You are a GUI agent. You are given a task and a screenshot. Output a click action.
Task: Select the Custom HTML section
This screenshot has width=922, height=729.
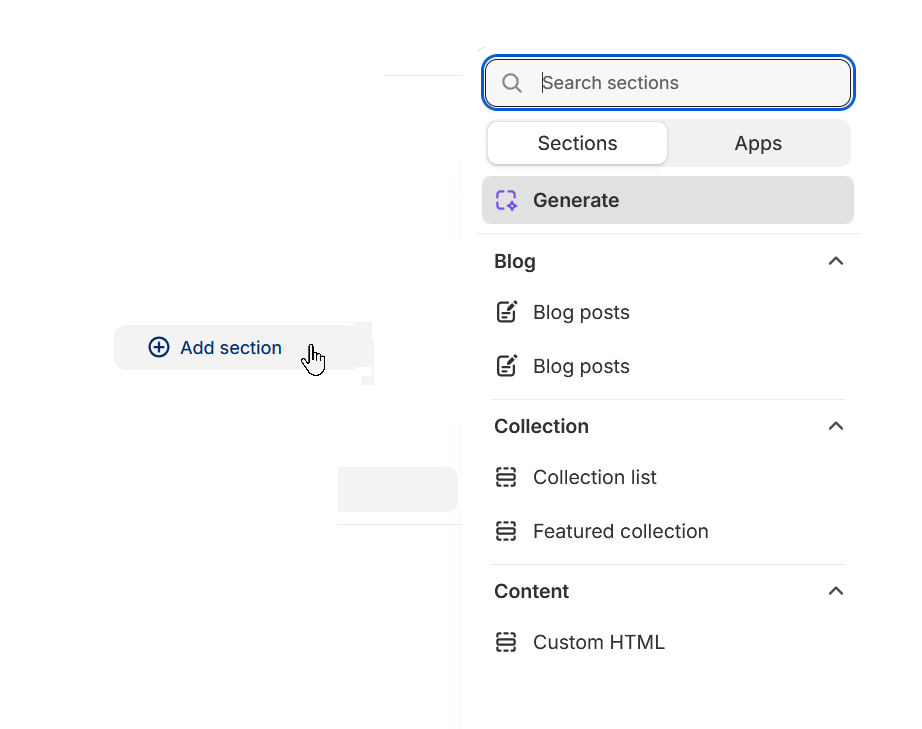(668, 642)
